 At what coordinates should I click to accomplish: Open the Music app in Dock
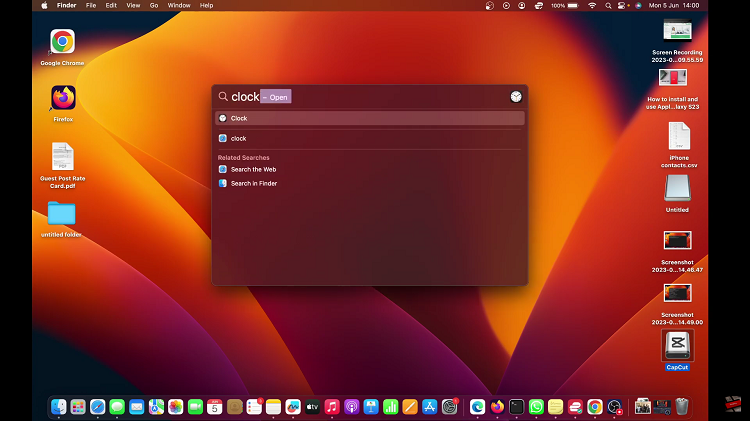[x=332, y=407]
